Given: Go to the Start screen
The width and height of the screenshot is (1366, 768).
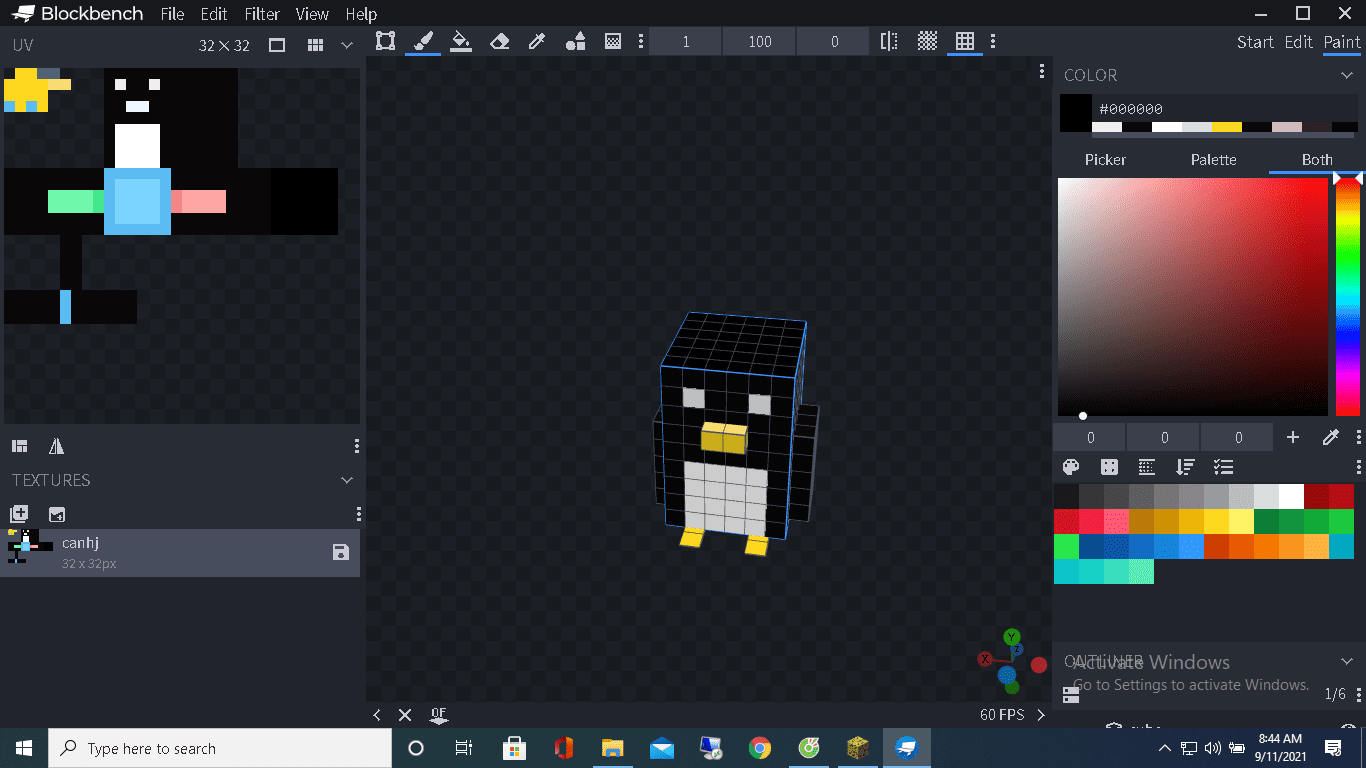Looking at the screenshot, I should [x=1255, y=42].
